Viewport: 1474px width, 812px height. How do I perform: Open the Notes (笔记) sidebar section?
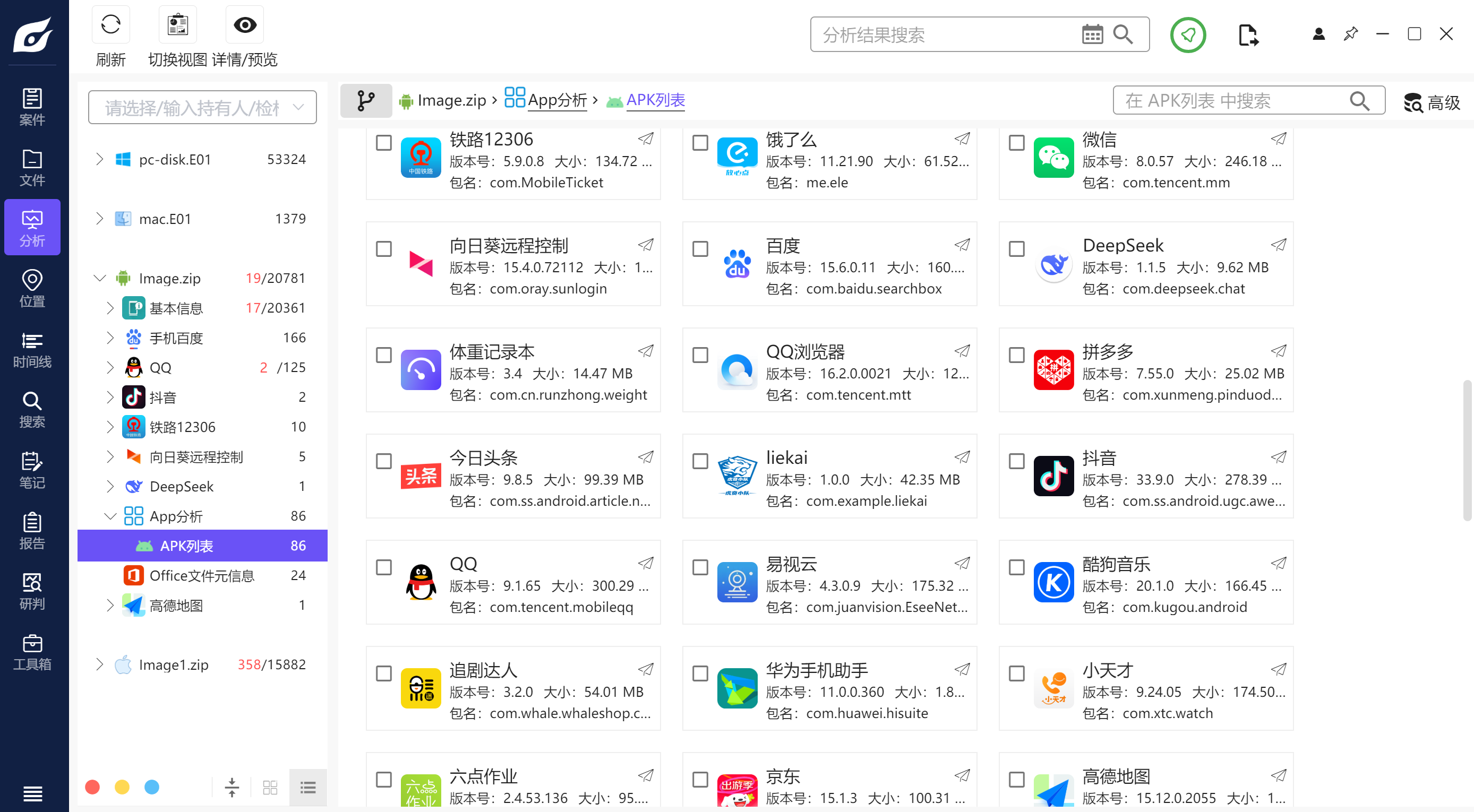(x=32, y=470)
